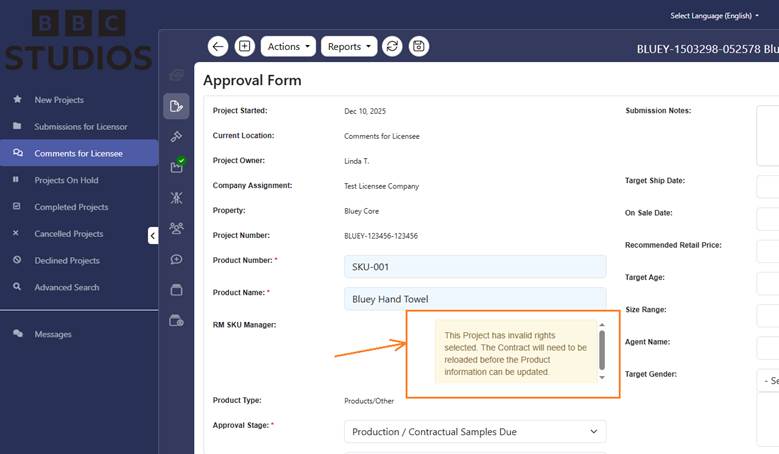Click the asterisk-like icon in vertical strip
This screenshot has height=454, width=779.
pos(176,198)
